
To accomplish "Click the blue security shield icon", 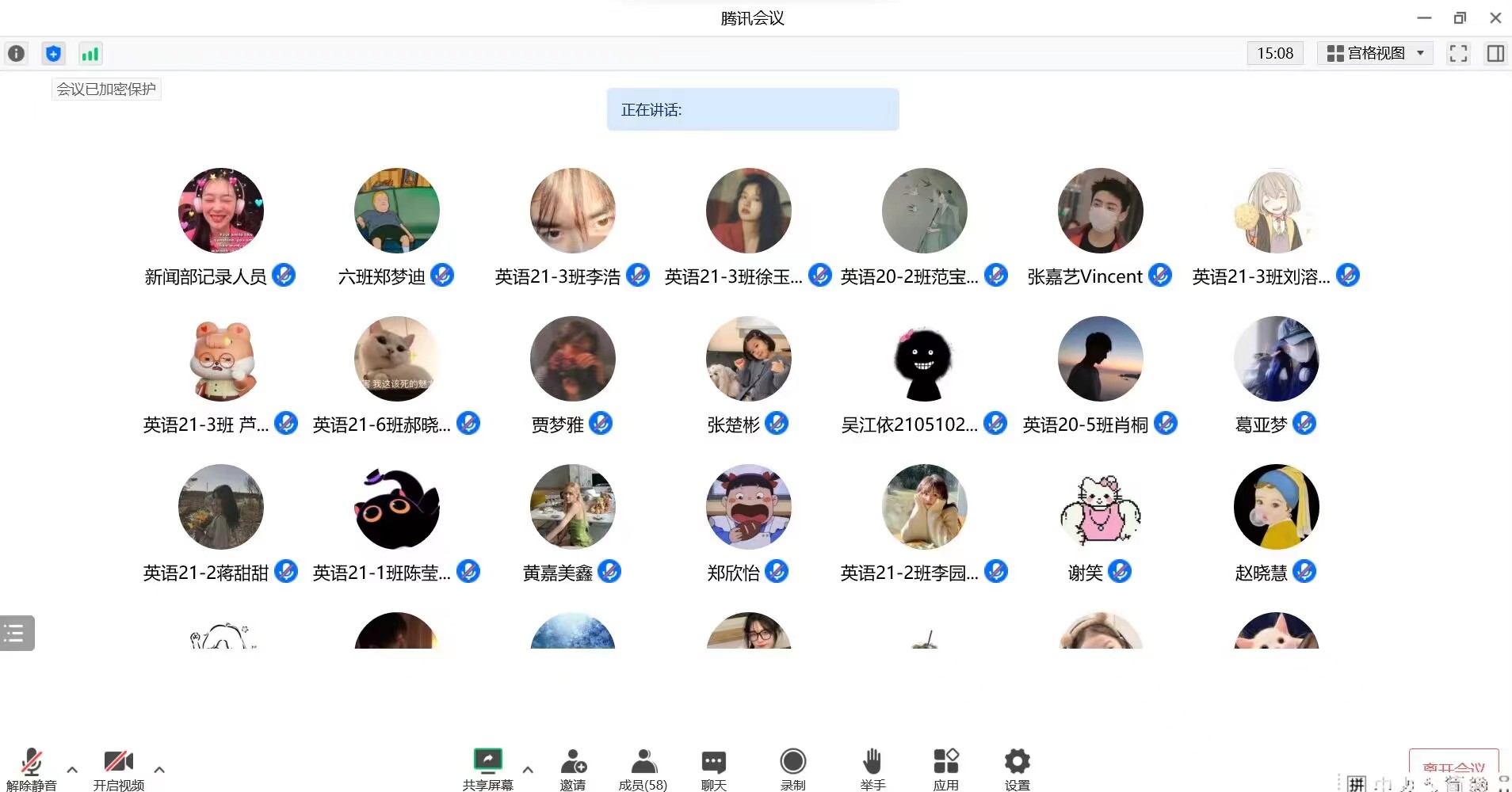I will click(53, 54).
